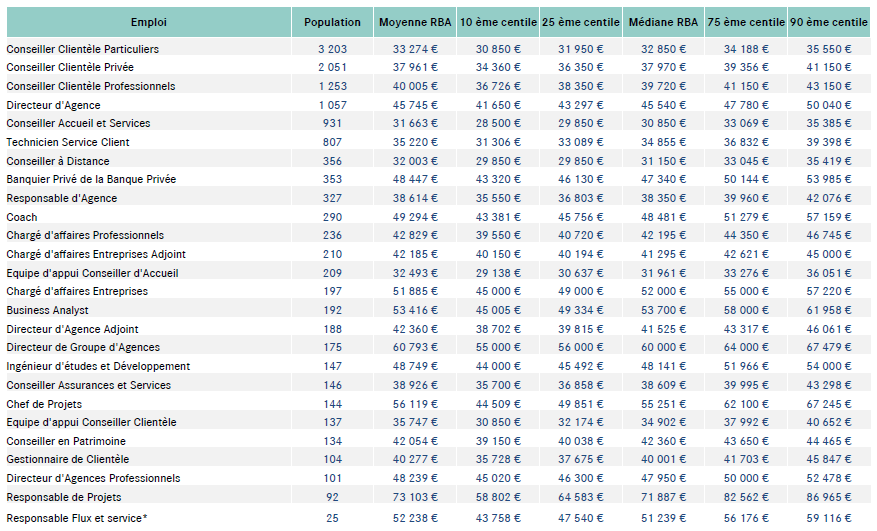
Task: Click the Médiane RBA column header
Action: pos(663,22)
